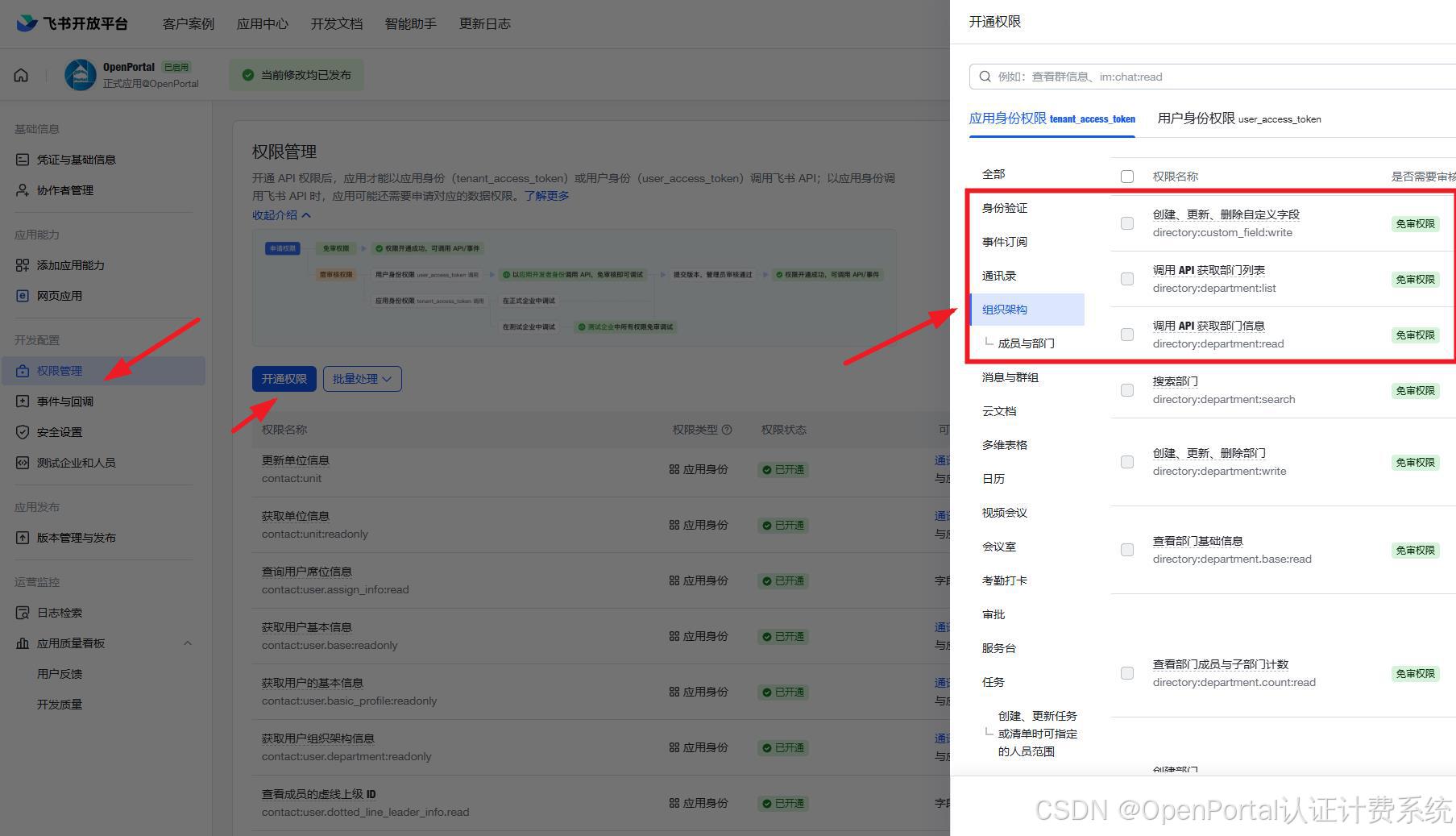Open the 了解更多 link
The image size is (1456, 836).
coord(546,196)
